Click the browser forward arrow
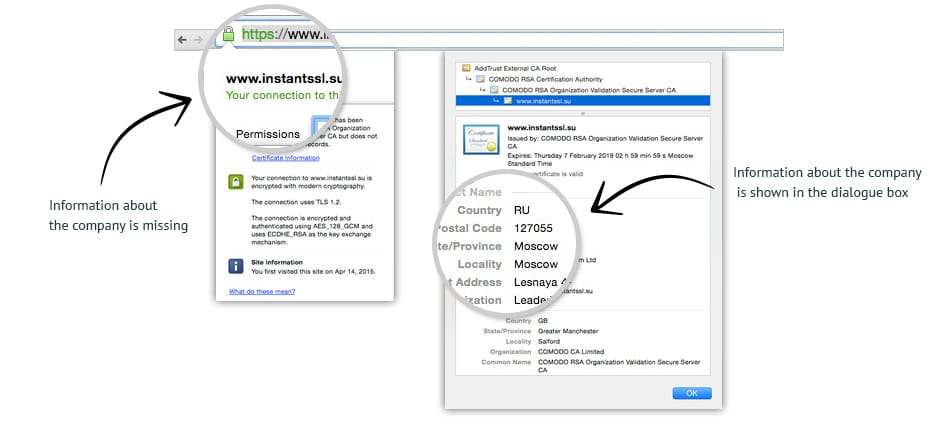The image size is (952, 442). pyautogui.click(x=198, y=40)
